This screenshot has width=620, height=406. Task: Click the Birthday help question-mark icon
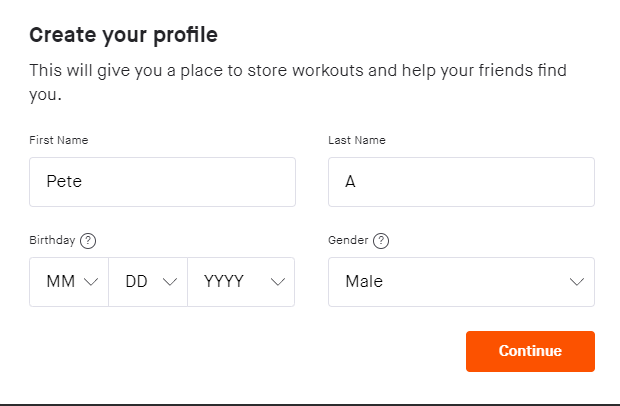click(x=88, y=241)
